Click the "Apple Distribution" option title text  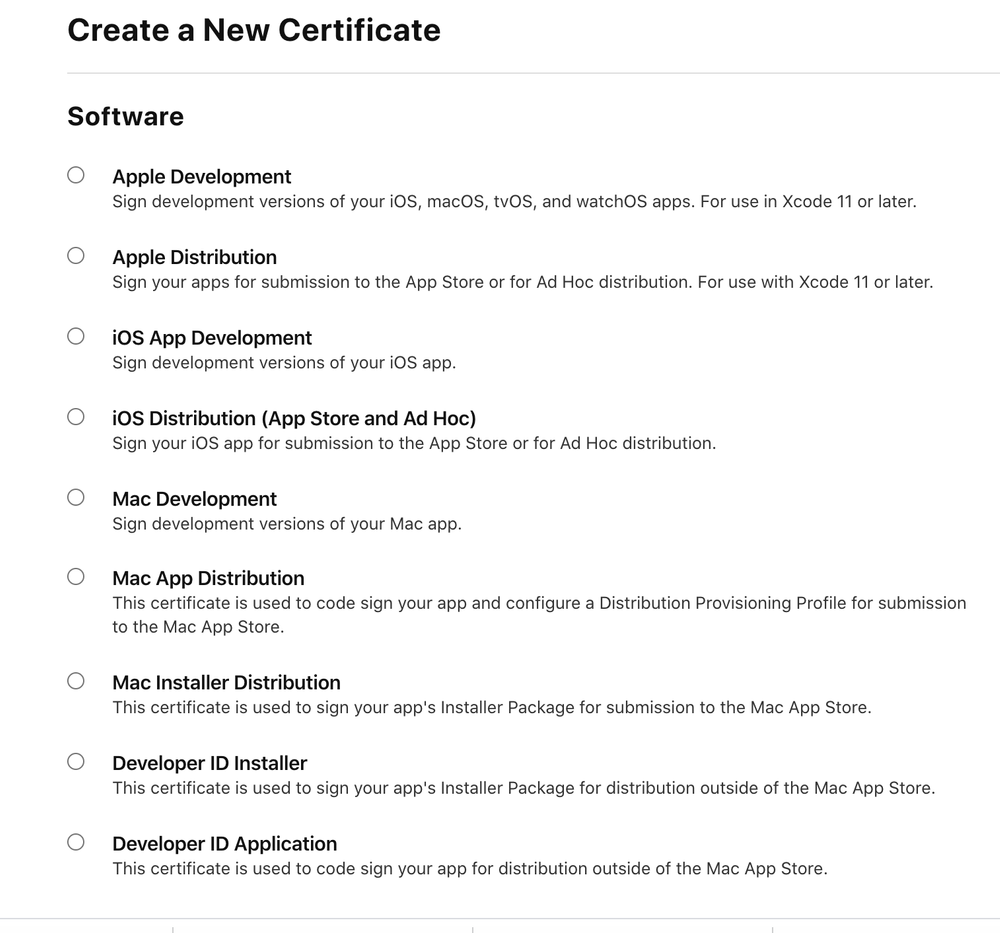point(194,257)
